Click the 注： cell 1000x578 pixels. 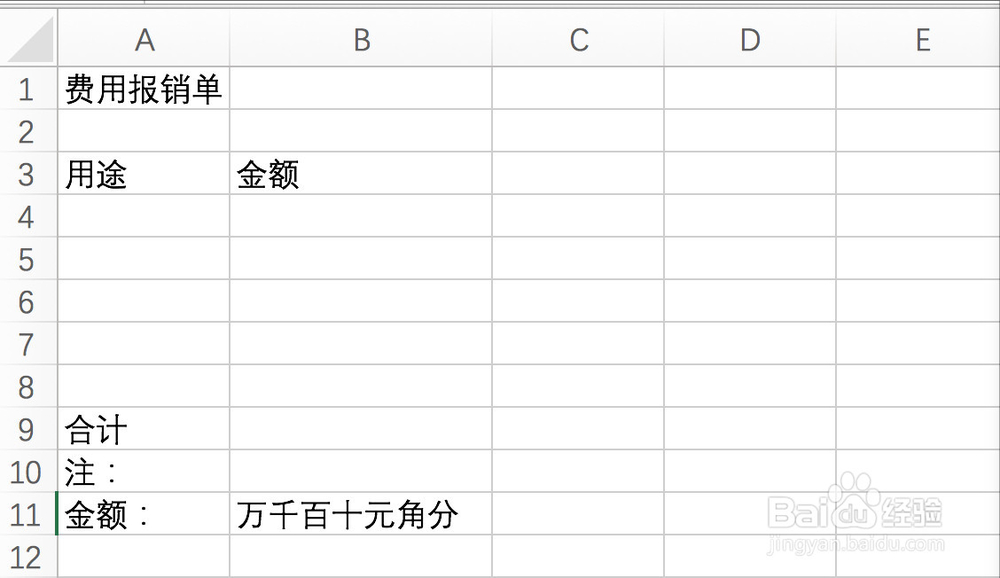point(145,472)
